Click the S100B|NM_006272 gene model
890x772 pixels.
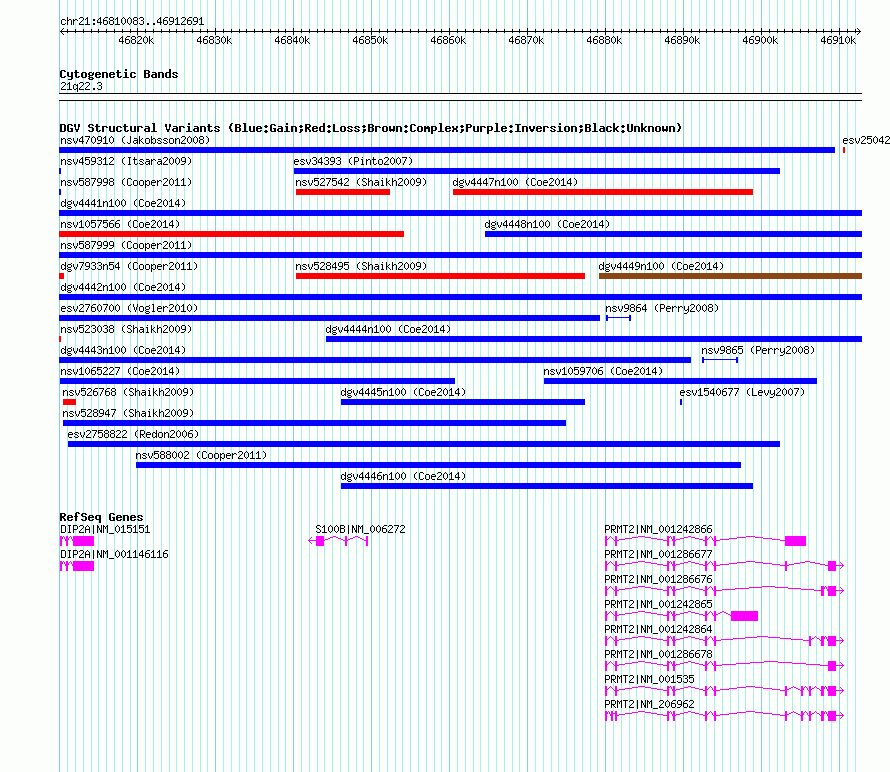(x=338, y=541)
